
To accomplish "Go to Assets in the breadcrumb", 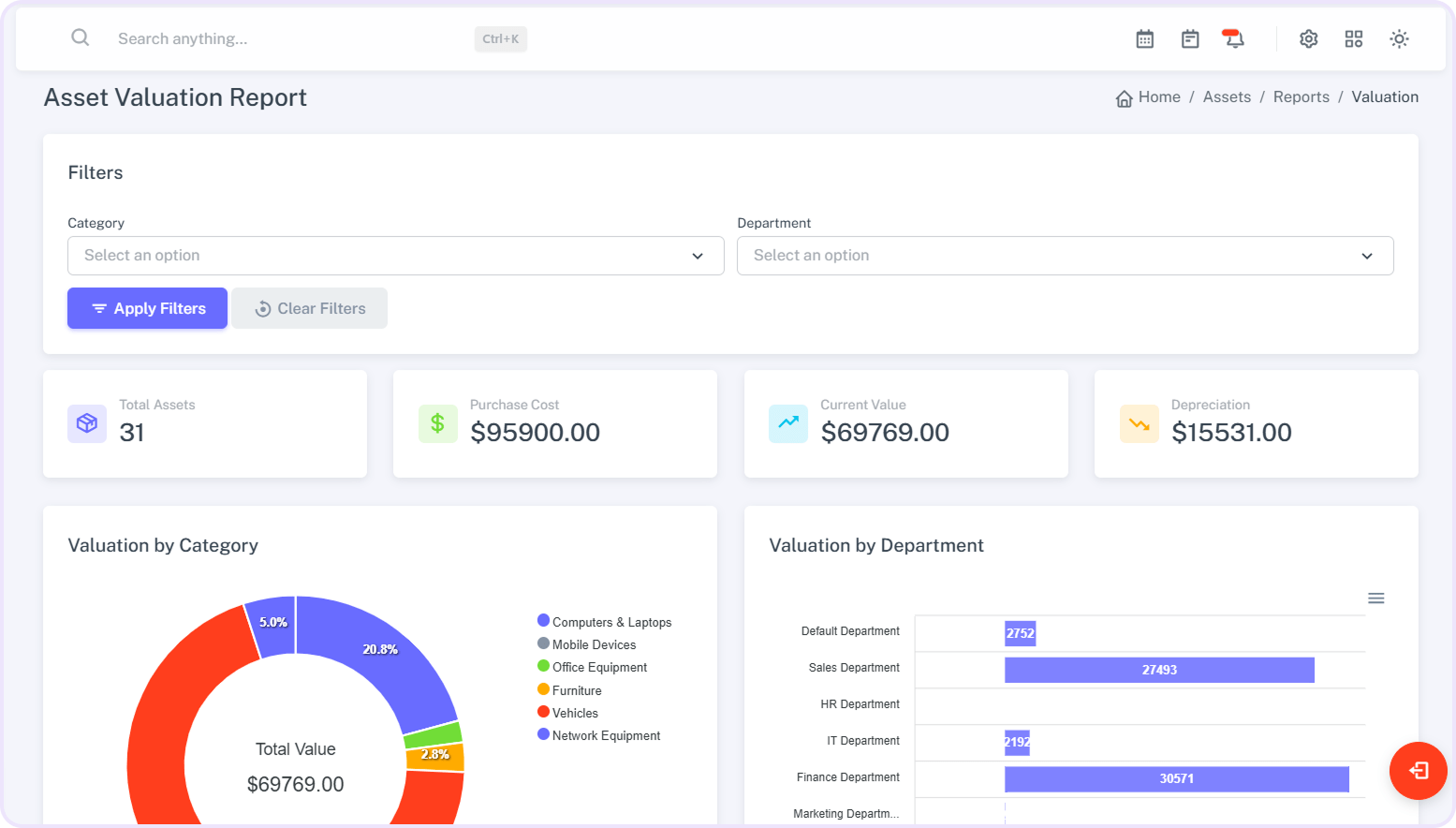I will coord(1227,97).
